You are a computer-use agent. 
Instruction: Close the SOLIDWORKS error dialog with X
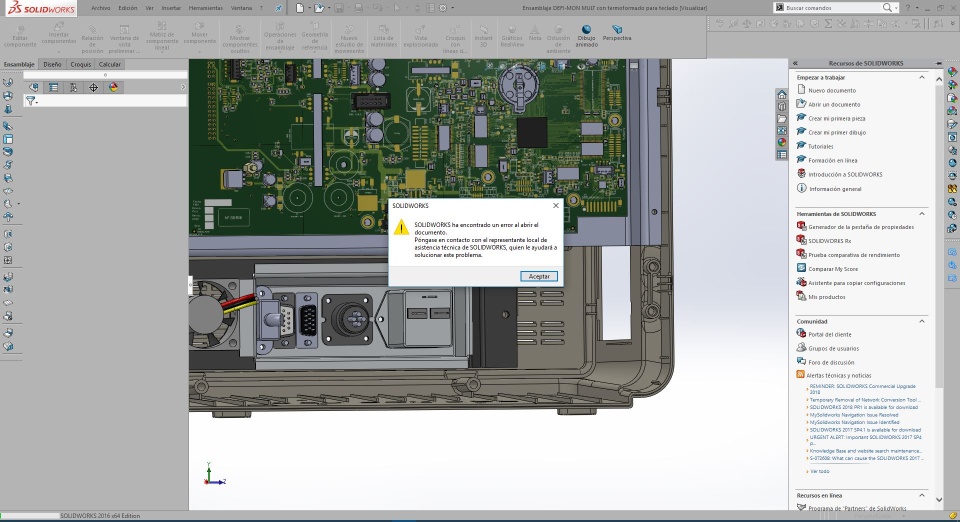coord(555,205)
